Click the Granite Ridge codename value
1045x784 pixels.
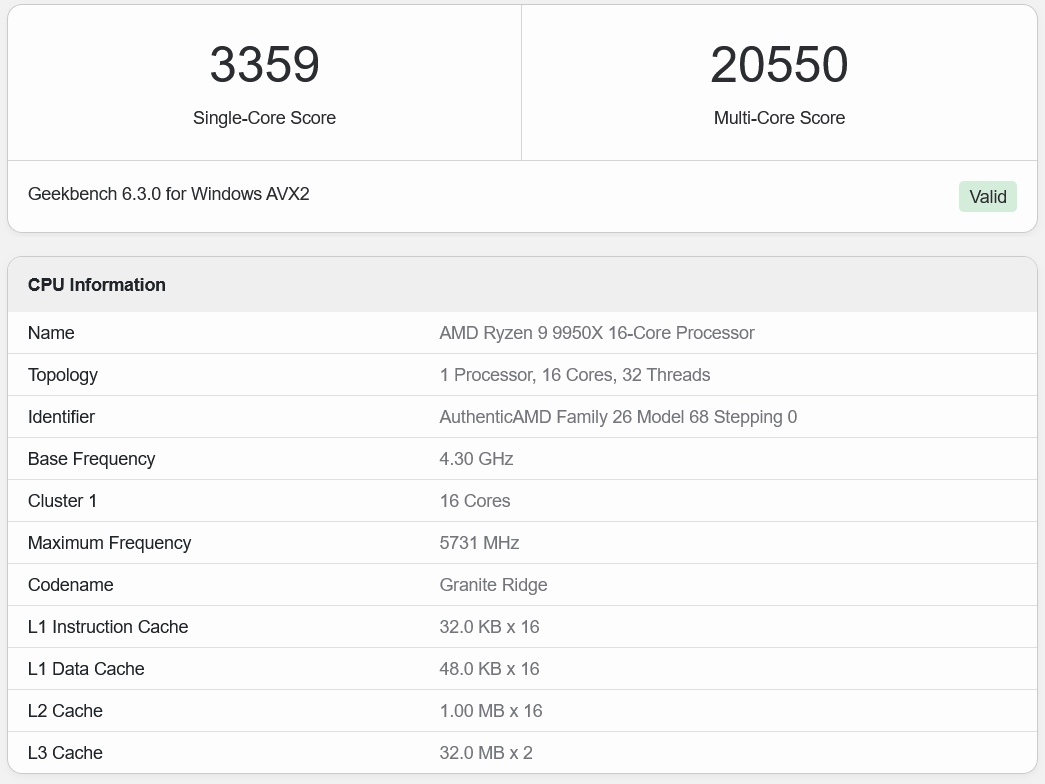tap(493, 585)
